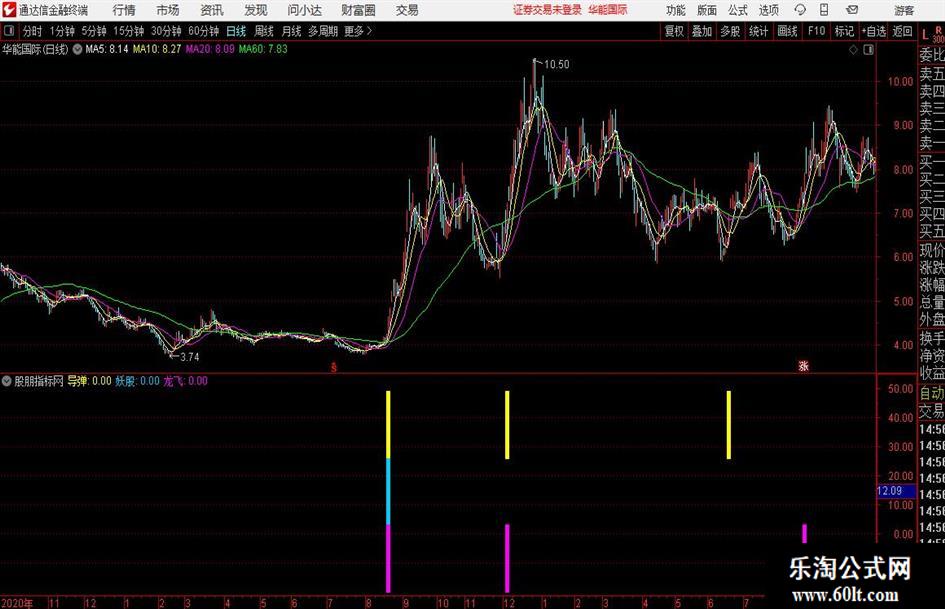The height and width of the screenshot is (609, 945).
Task: Click the 3.74 low price label
Action: (189, 357)
